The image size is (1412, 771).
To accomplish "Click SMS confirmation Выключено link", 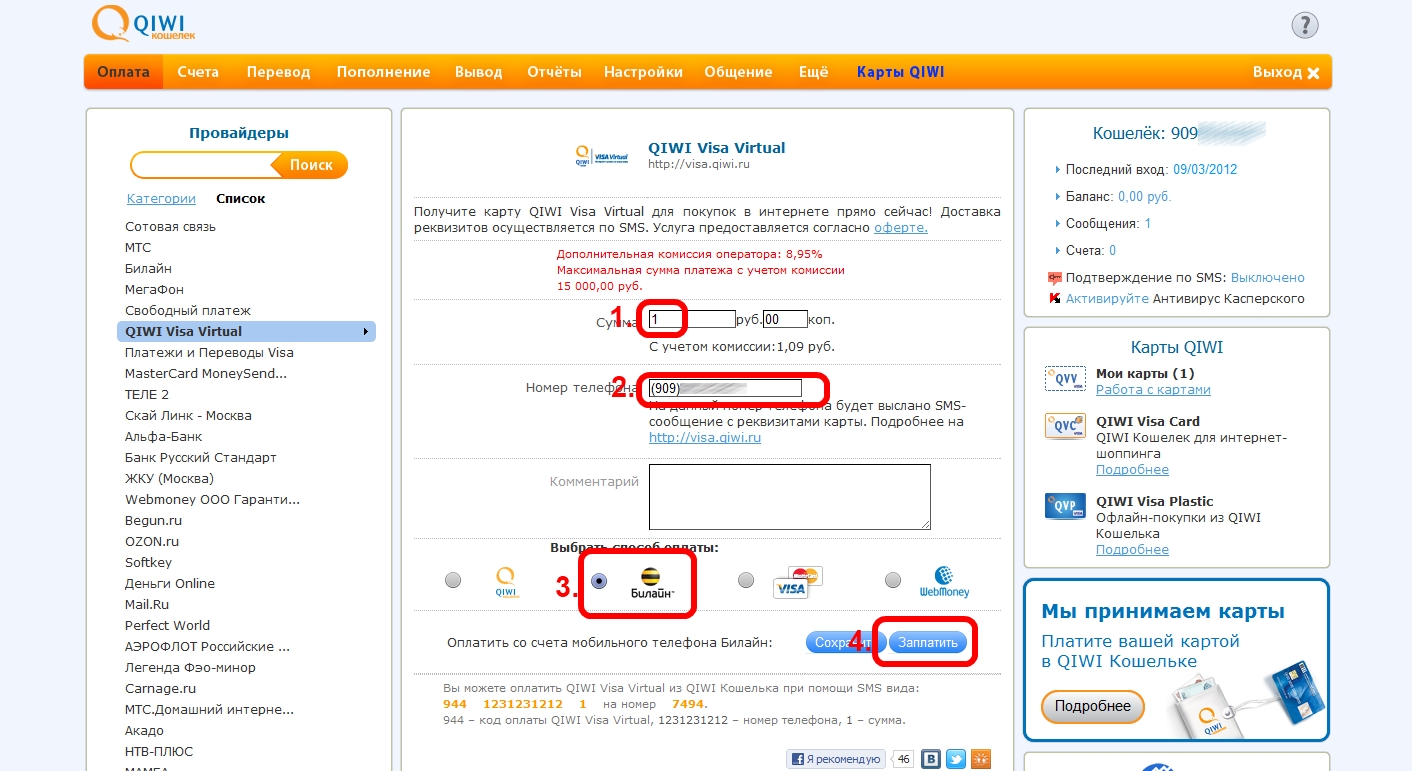I will pos(1268,278).
